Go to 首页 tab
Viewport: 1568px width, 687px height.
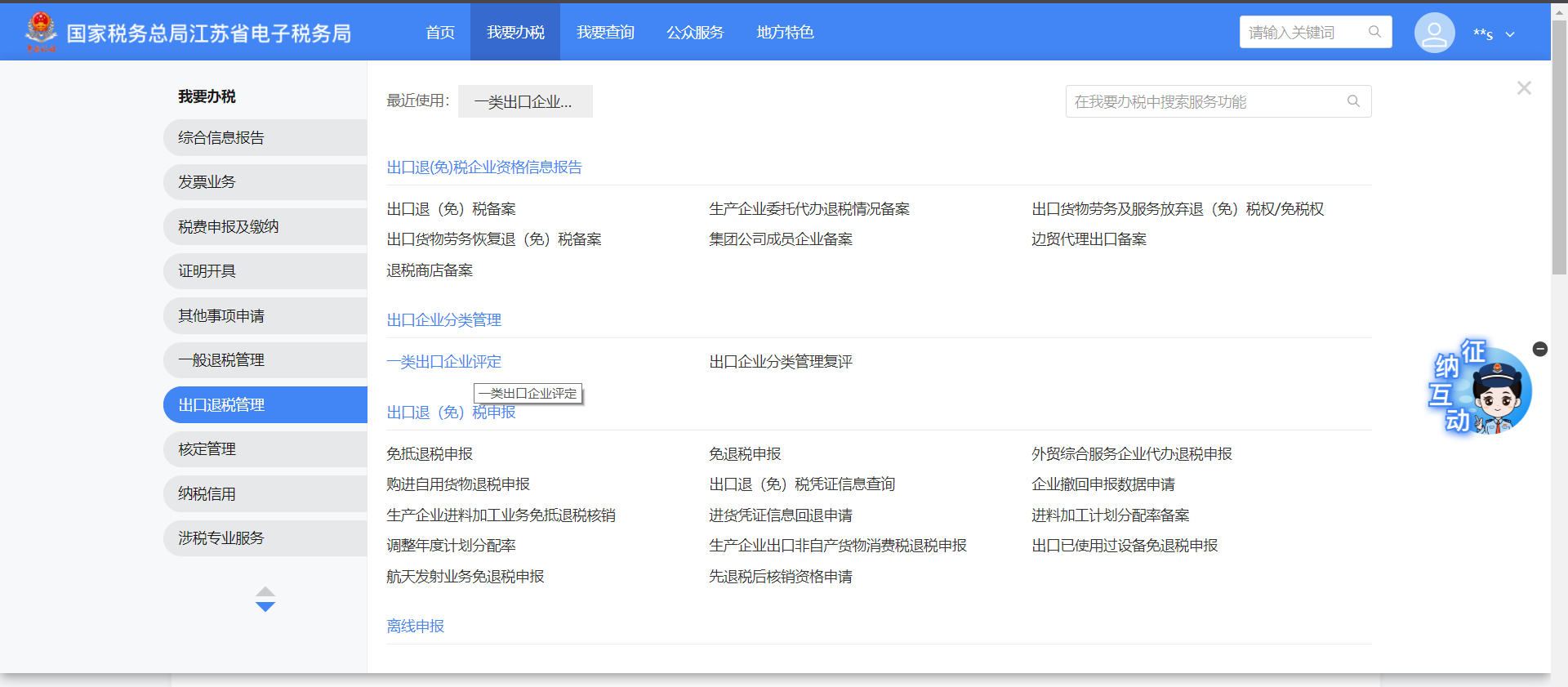[x=439, y=33]
